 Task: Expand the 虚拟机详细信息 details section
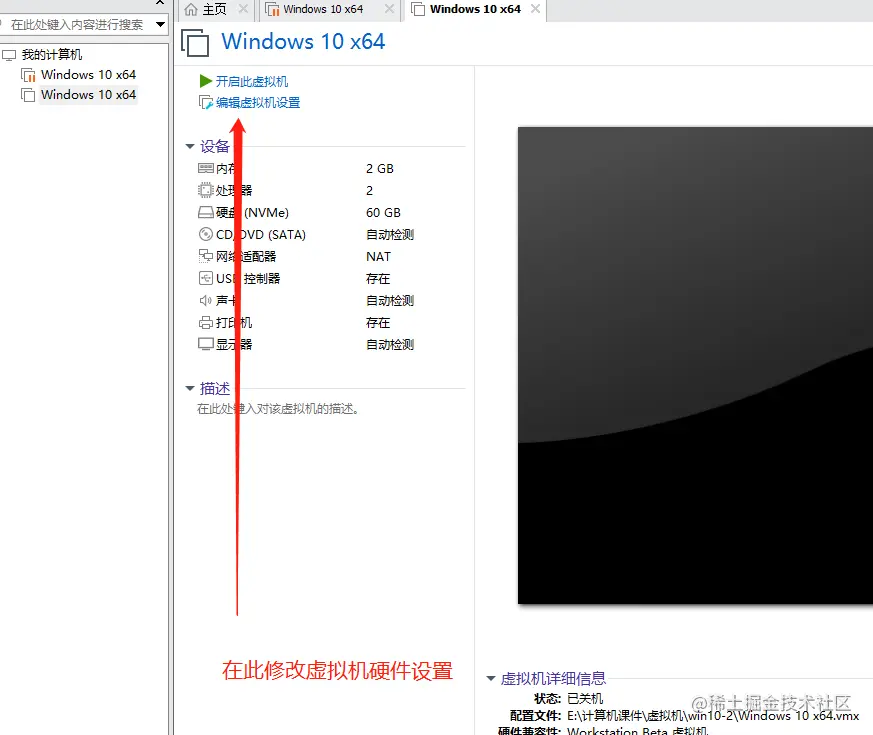491,677
